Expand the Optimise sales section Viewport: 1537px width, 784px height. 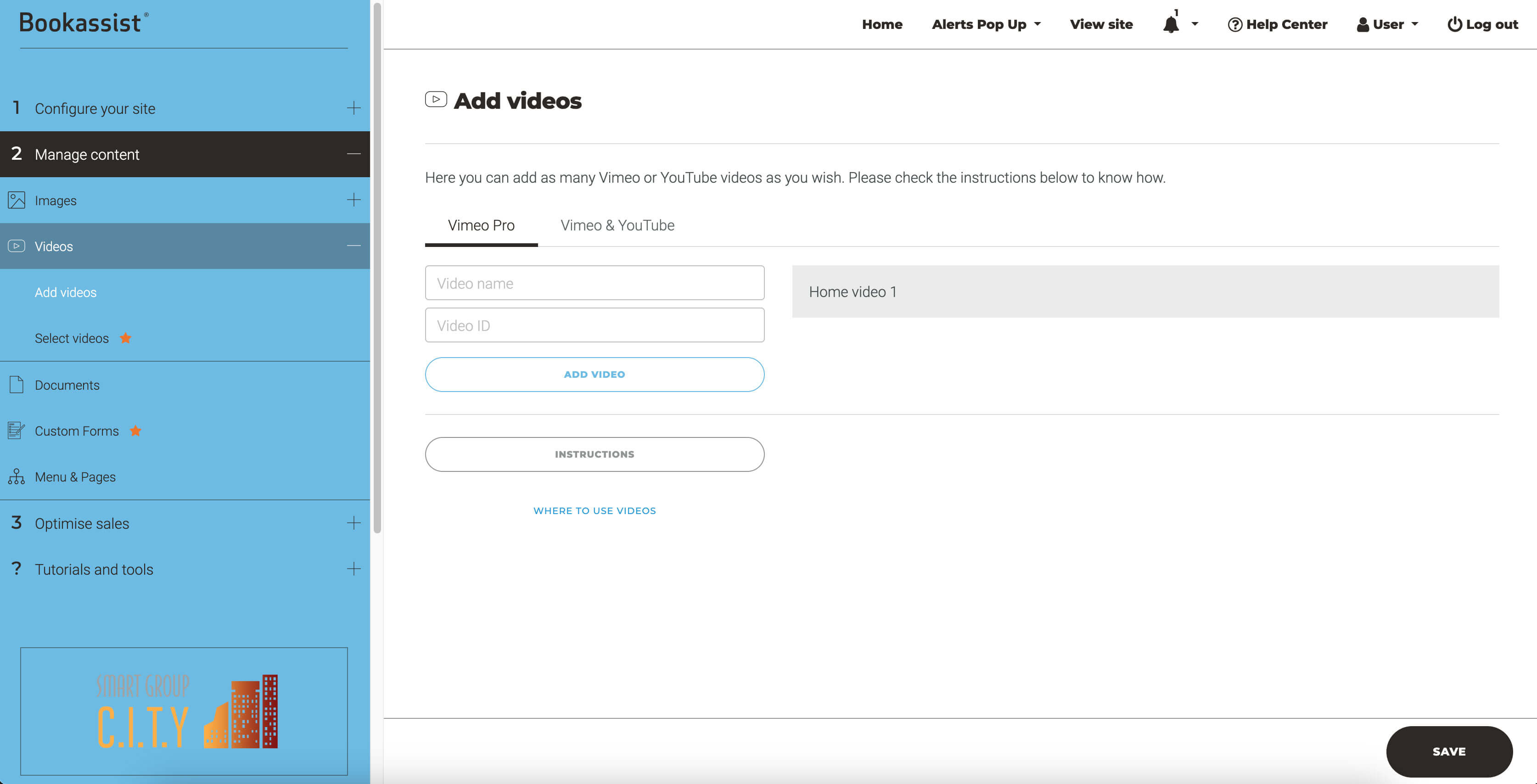tap(353, 523)
